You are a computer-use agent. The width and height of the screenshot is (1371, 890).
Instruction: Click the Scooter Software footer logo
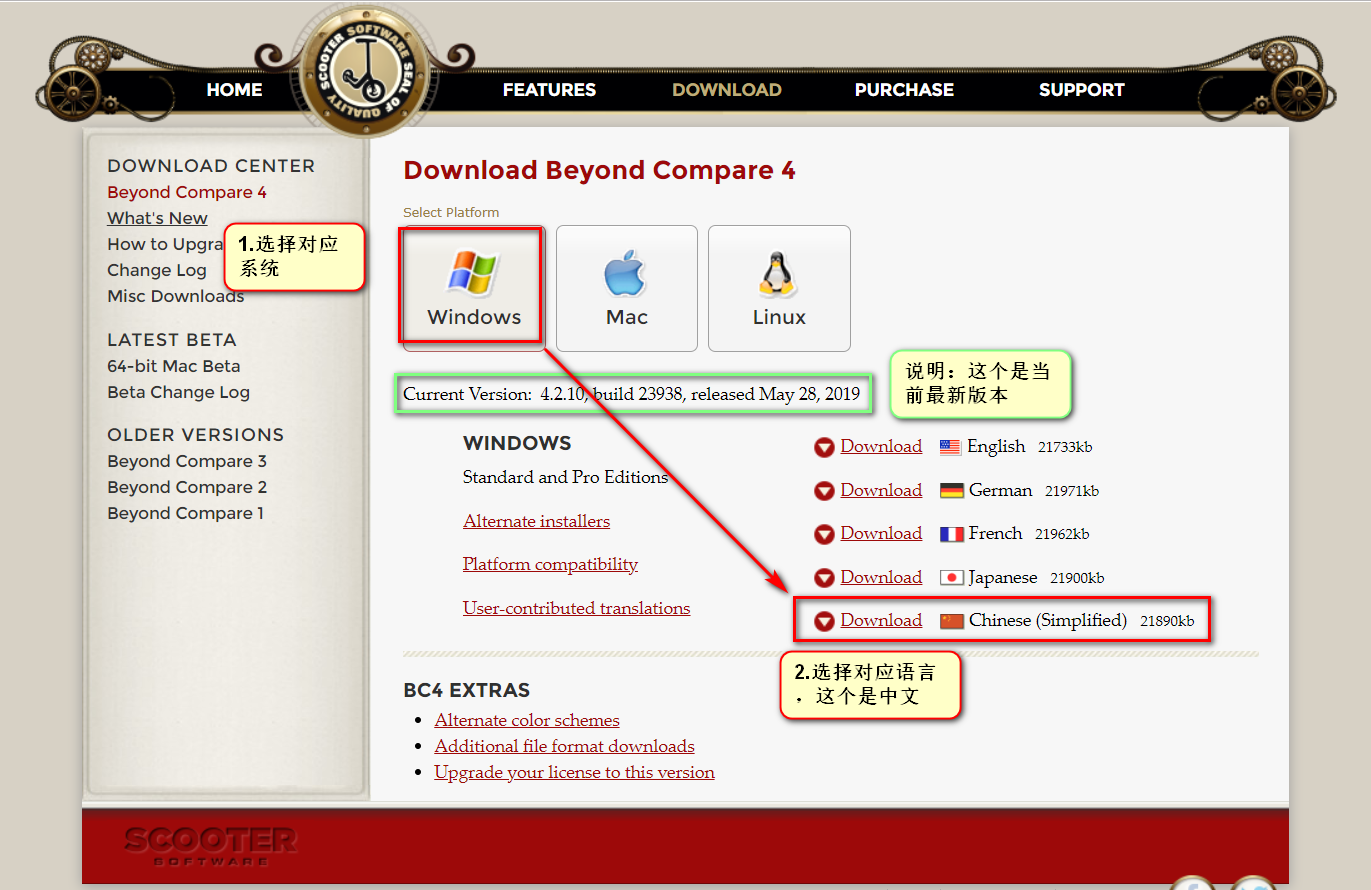[x=210, y=845]
